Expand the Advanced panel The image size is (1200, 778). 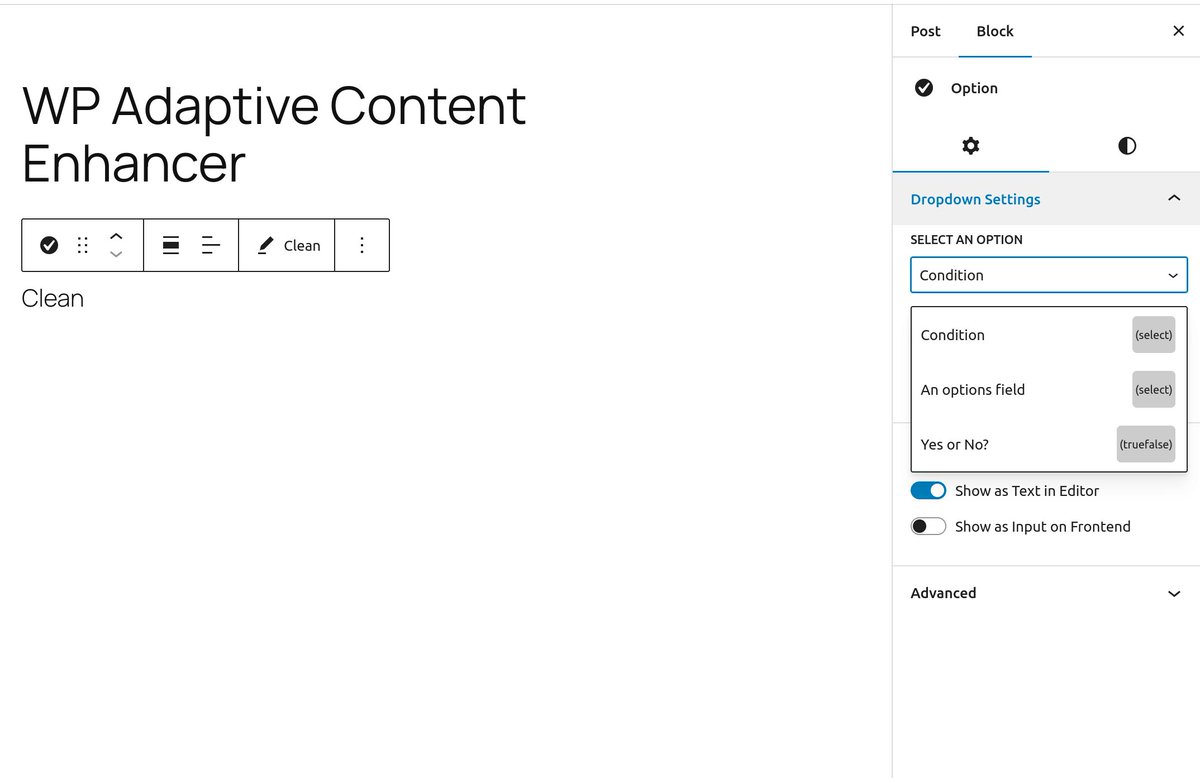(1046, 593)
